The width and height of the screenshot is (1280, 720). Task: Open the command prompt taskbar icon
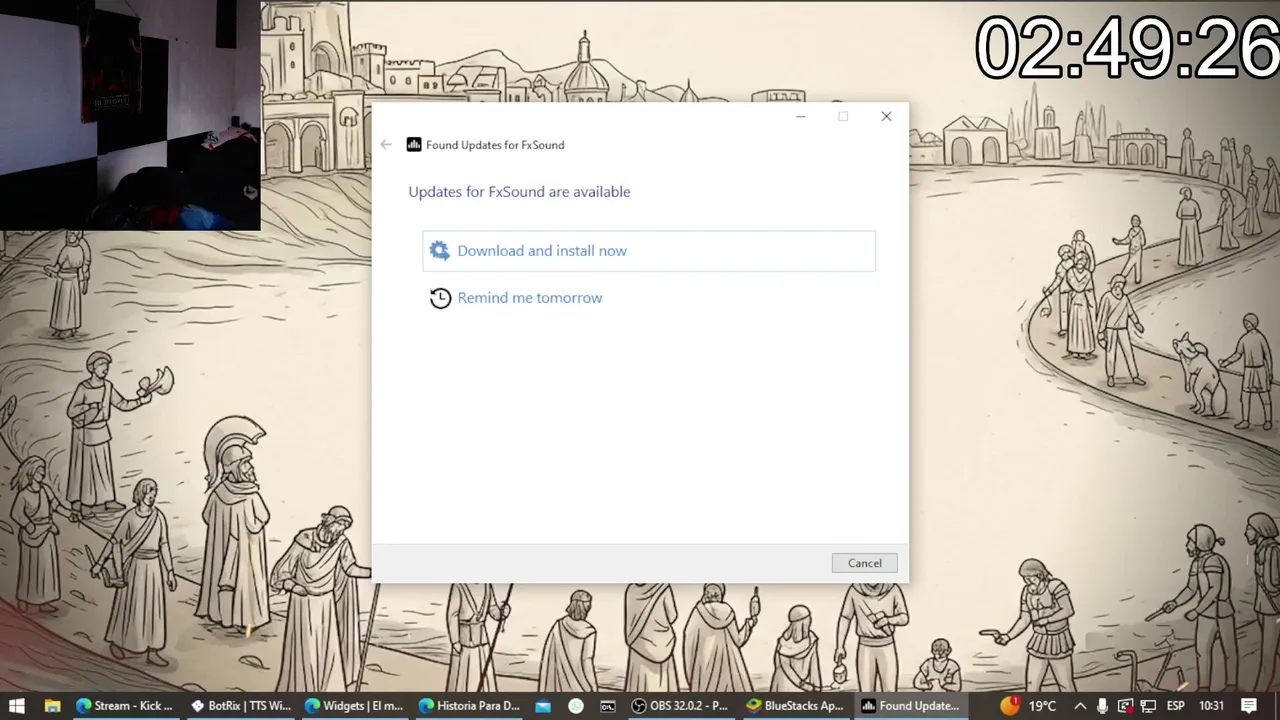(x=608, y=706)
